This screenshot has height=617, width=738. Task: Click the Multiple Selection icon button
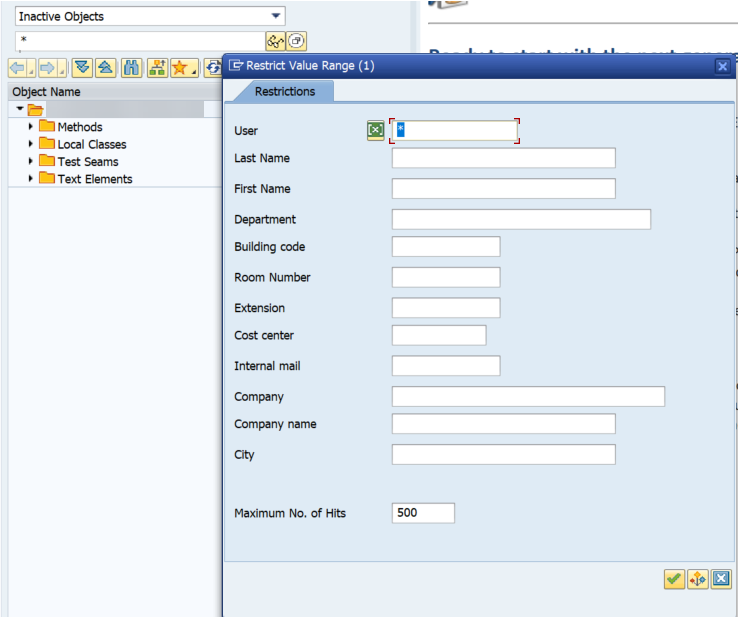pyautogui.click(x=698, y=579)
